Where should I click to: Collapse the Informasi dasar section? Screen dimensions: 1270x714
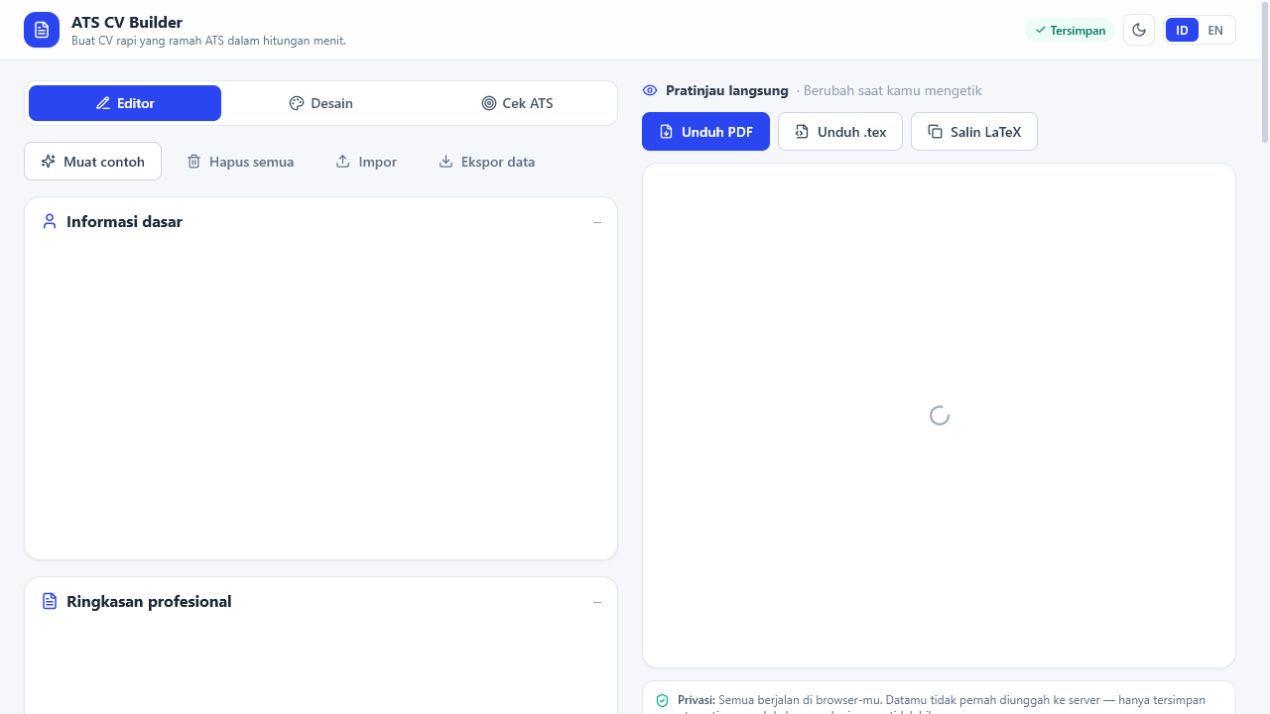597,222
